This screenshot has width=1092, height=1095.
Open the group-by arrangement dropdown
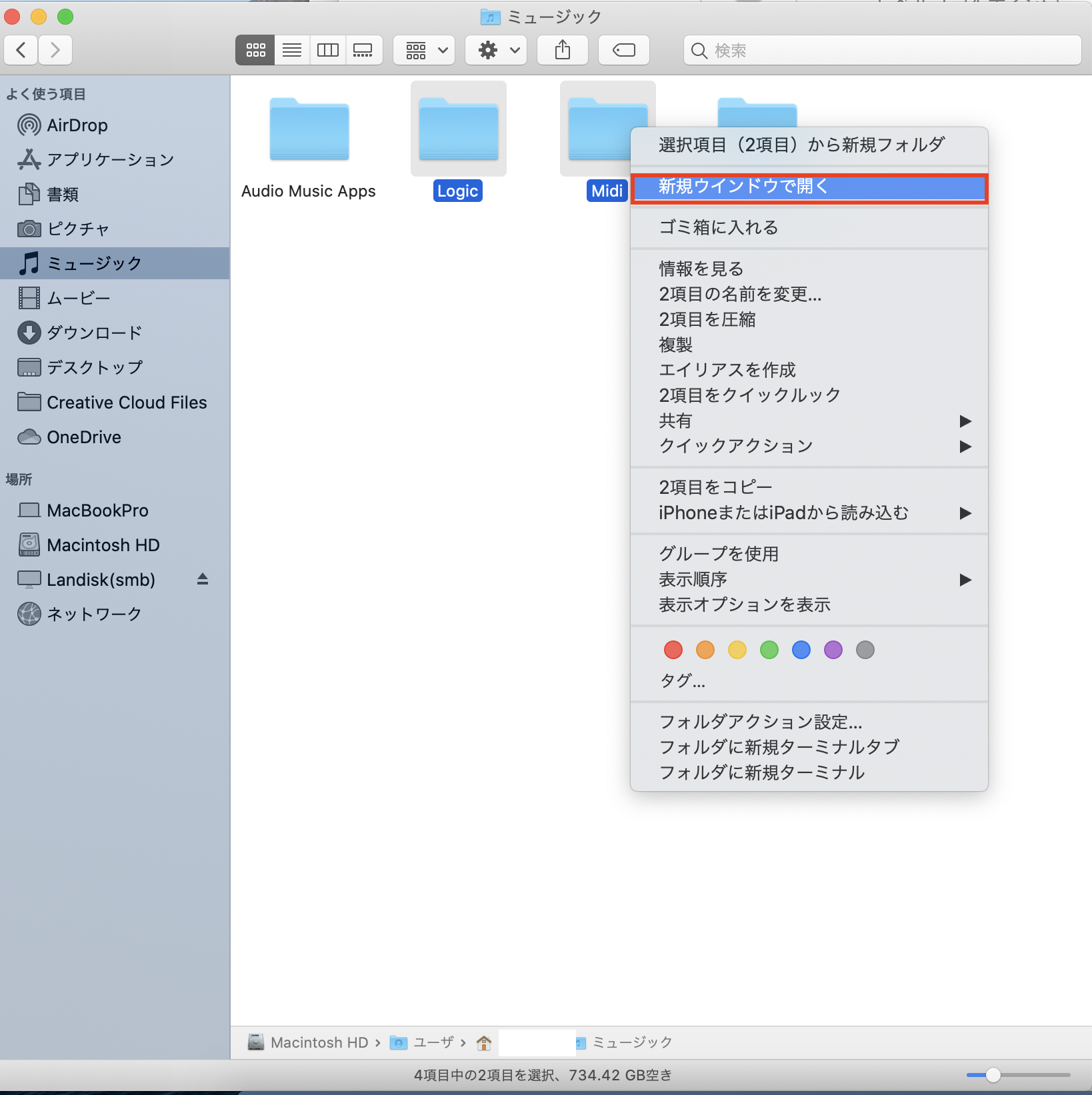(424, 50)
